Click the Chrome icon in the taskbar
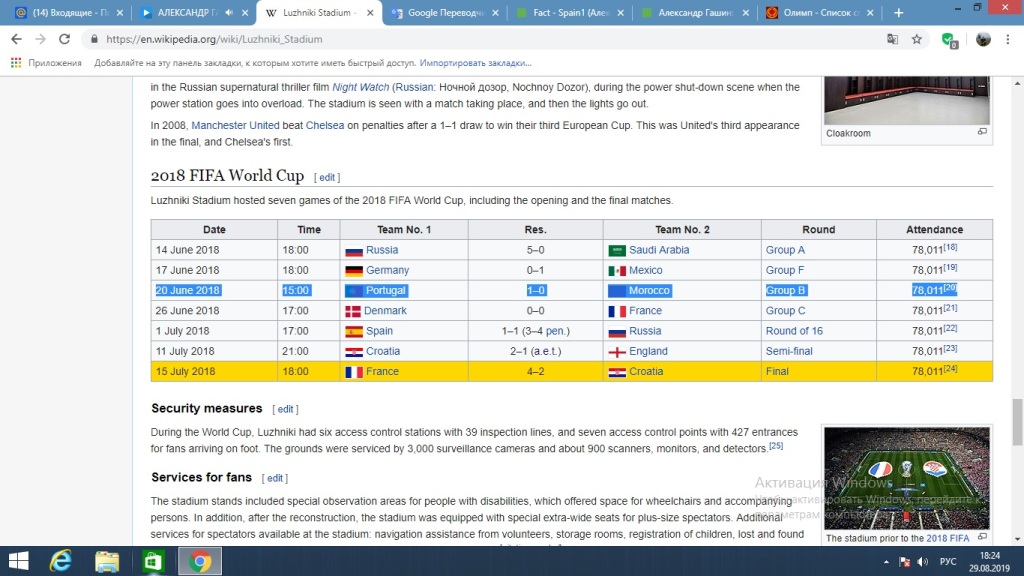The width and height of the screenshot is (1024, 576). pyautogui.click(x=200, y=561)
